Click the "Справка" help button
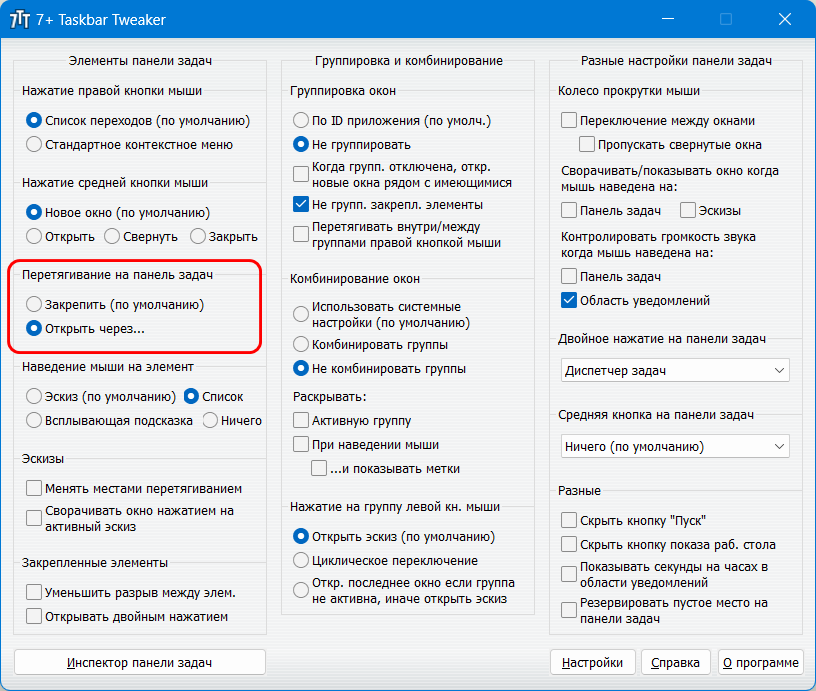Viewport: 816px width, 691px height. (675, 662)
